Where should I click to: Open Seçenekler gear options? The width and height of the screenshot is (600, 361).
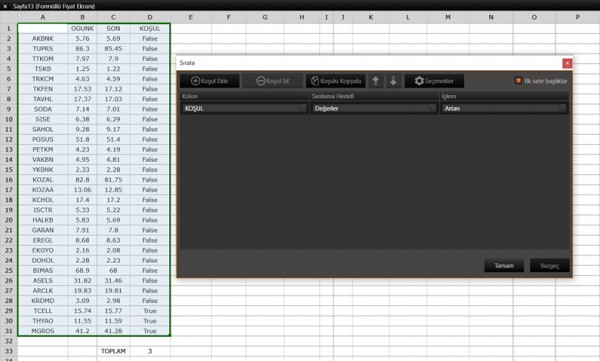click(419, 81)
